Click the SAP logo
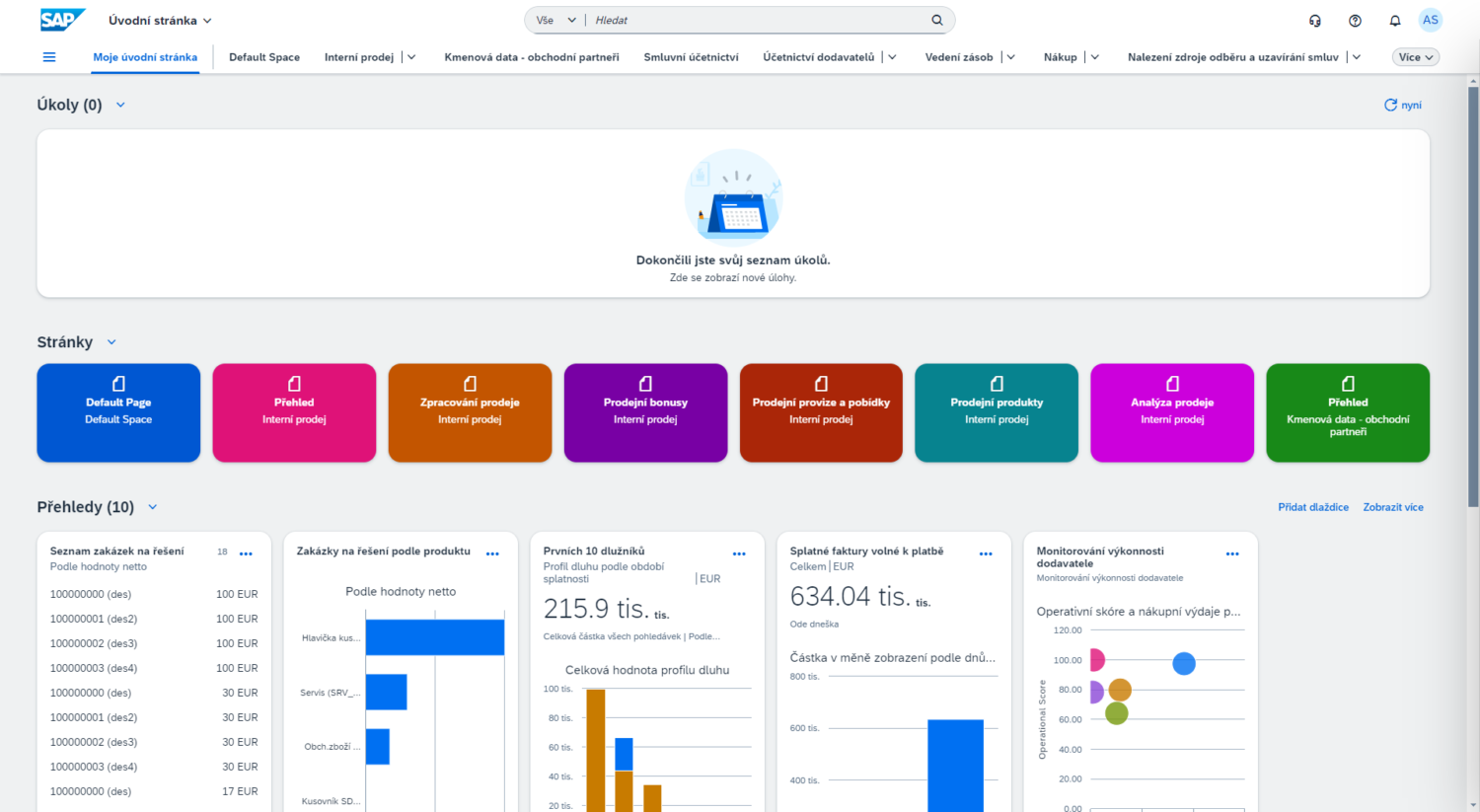The image size is (1480, 812). point(62,20)
